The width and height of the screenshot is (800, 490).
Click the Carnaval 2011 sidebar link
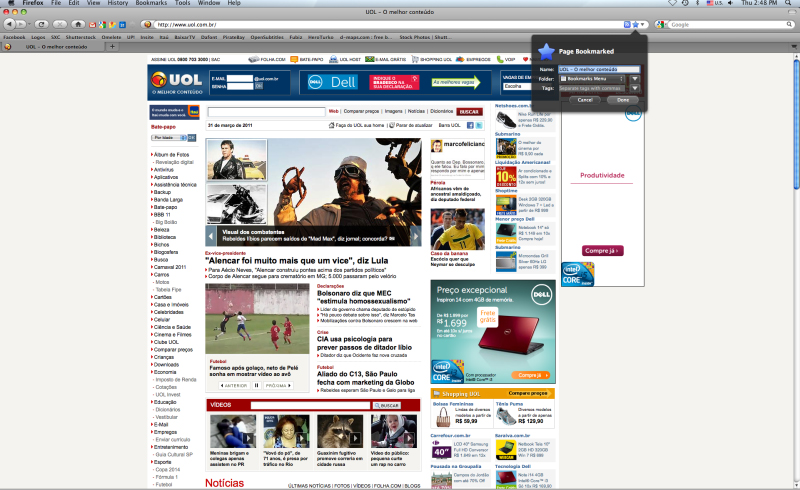[170, 267]
